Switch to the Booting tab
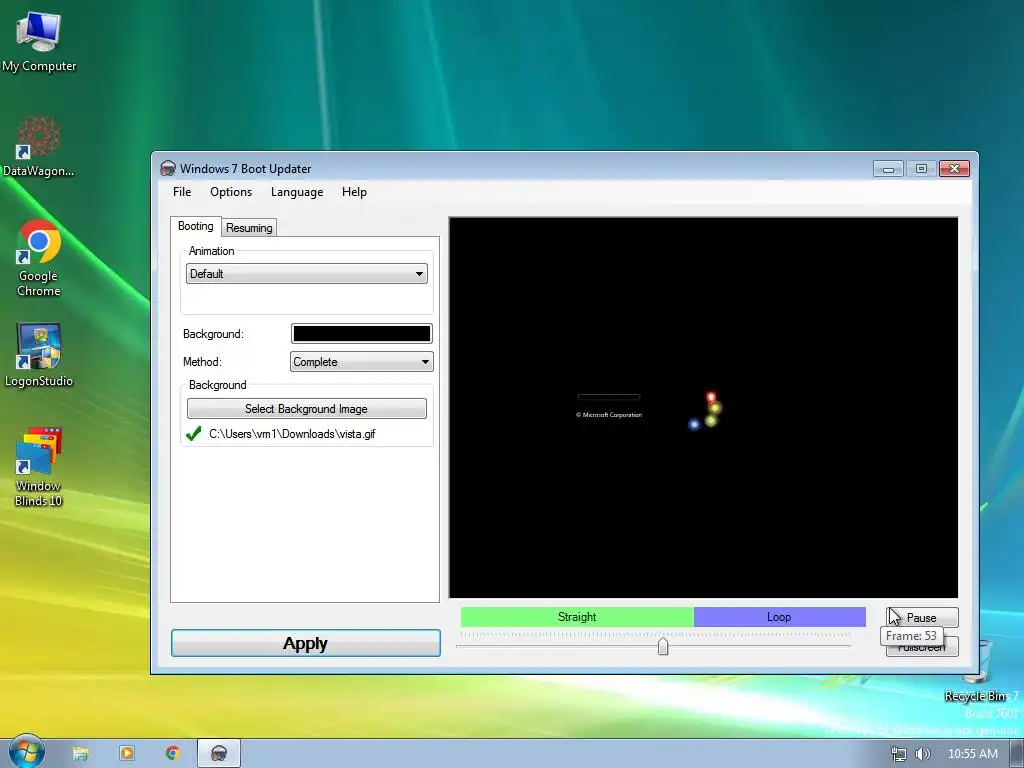The width and height of the screenshot is (1024, 768). [x=195, y=226]
